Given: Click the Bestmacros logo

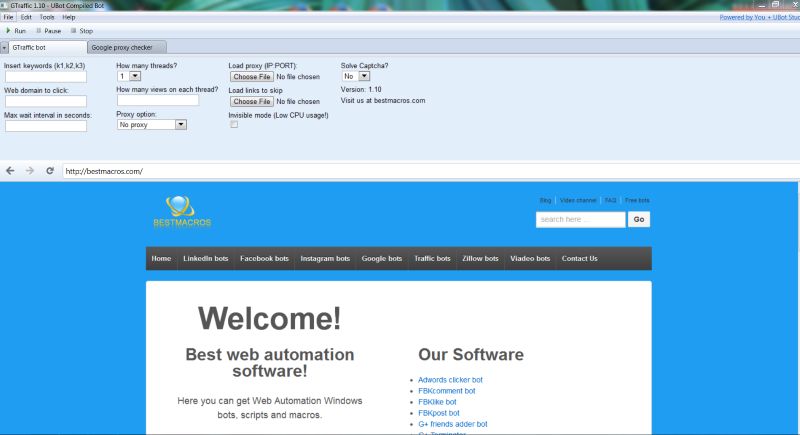Looking at the screenshot, I should click(182, 211).
